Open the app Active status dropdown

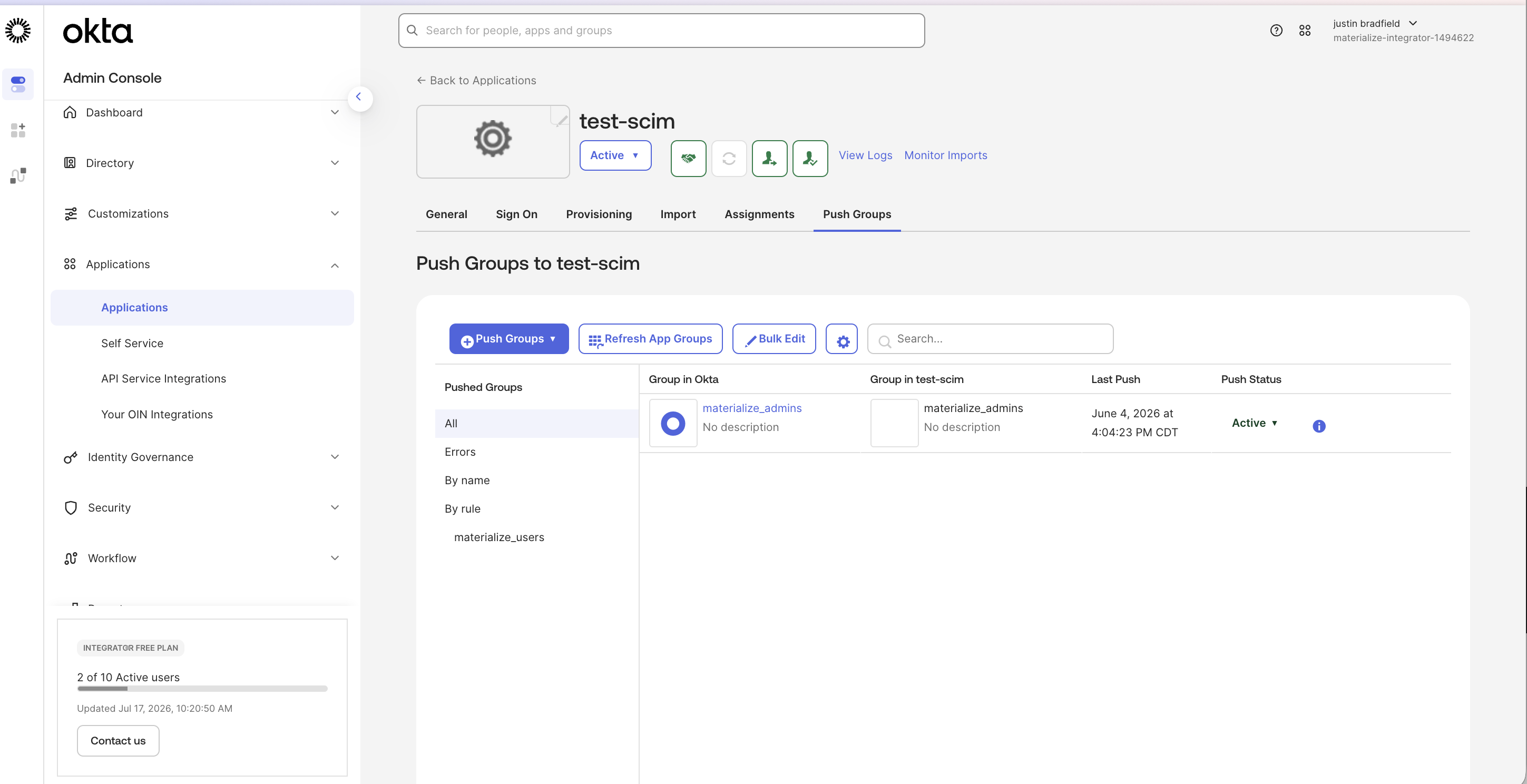pos(615,155)
